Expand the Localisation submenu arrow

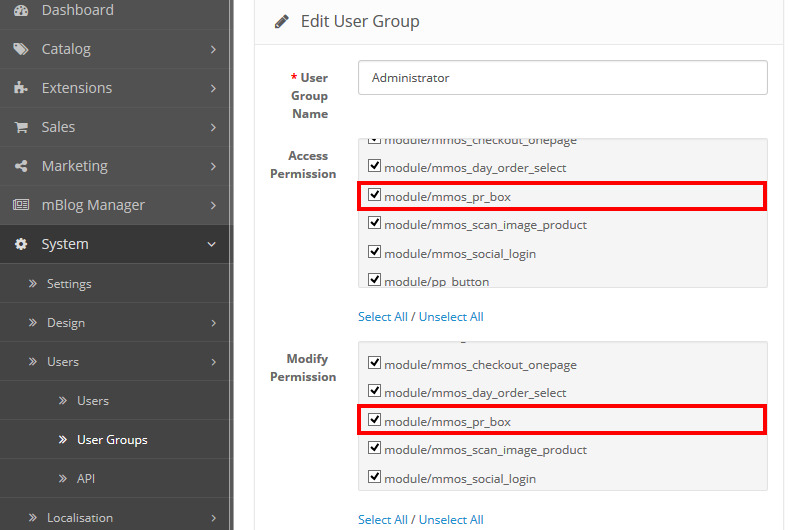pos(213,518)
